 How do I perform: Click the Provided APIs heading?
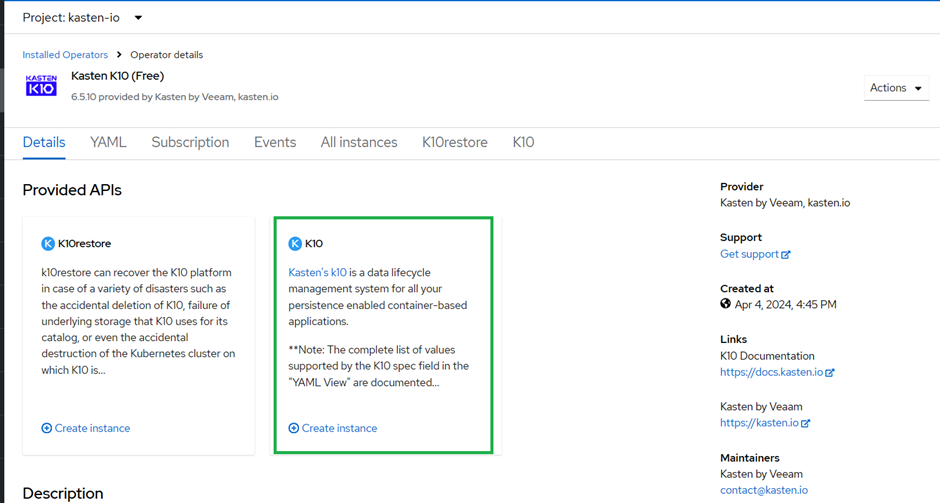pyautogui.click(x=72, y=190)
